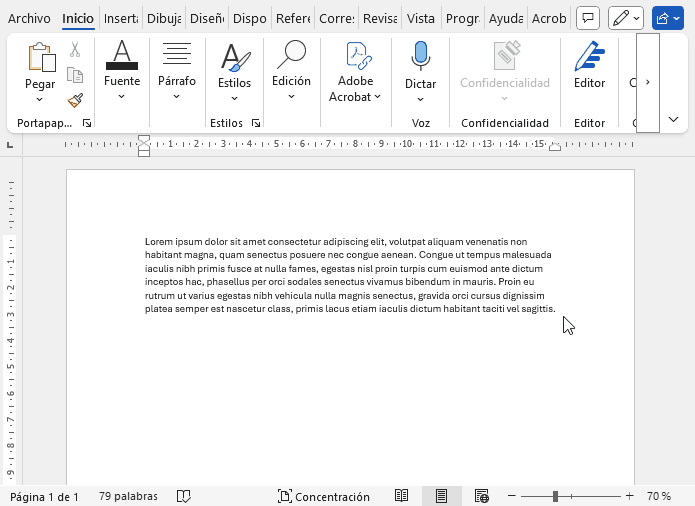Screen dimensions: 695x506
Task: Switch to print layout view
Action: pyautogui.click(x=441, y=497)
